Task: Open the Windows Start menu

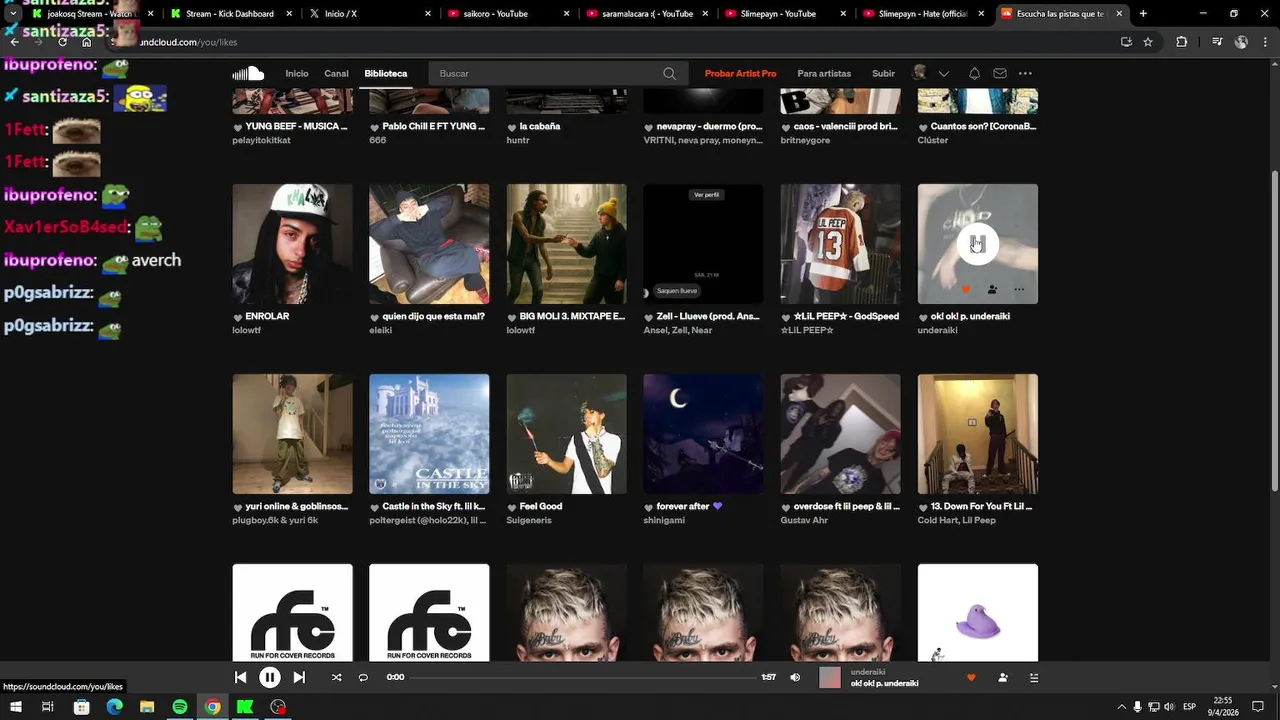Action: [x=15, y=707]
